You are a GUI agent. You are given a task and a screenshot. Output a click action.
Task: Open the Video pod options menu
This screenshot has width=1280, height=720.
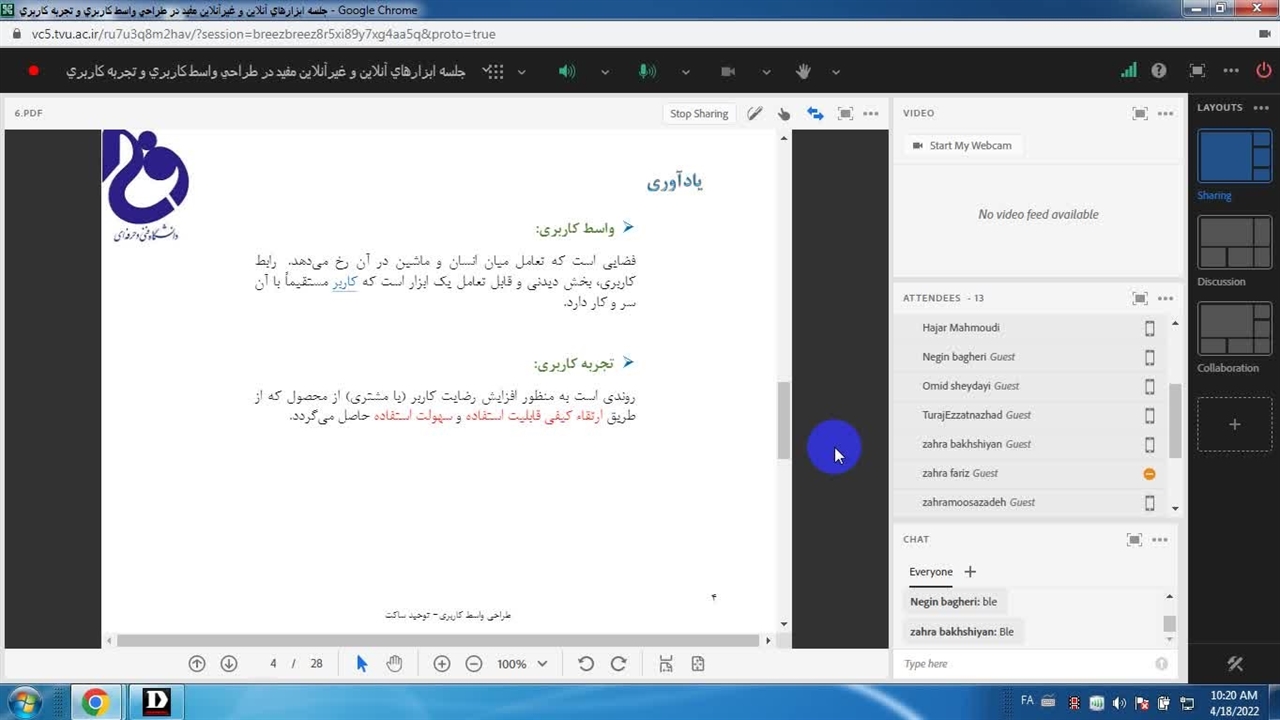coord(1165,114)
